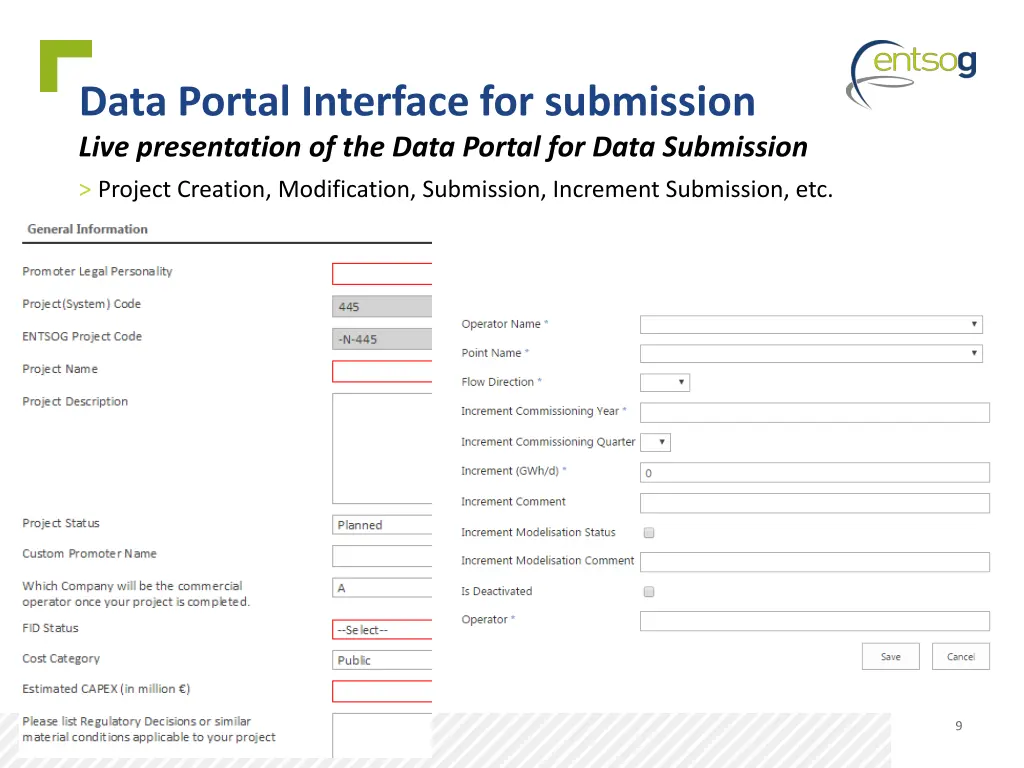Open the Project Status Planned dropdown
Screen dimensions: 1024x768
point(382,525)
